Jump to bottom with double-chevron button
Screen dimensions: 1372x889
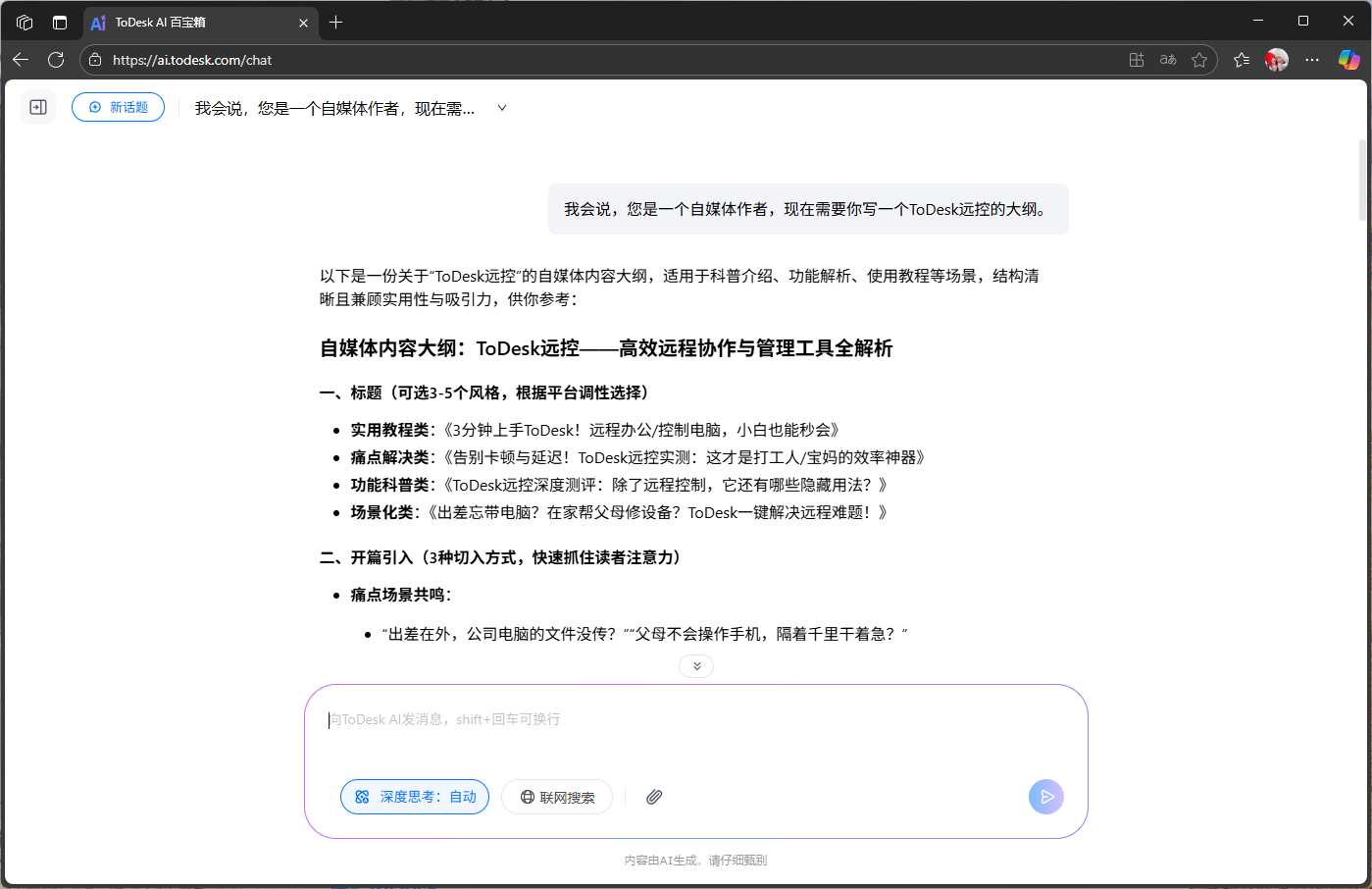(696, 666)
